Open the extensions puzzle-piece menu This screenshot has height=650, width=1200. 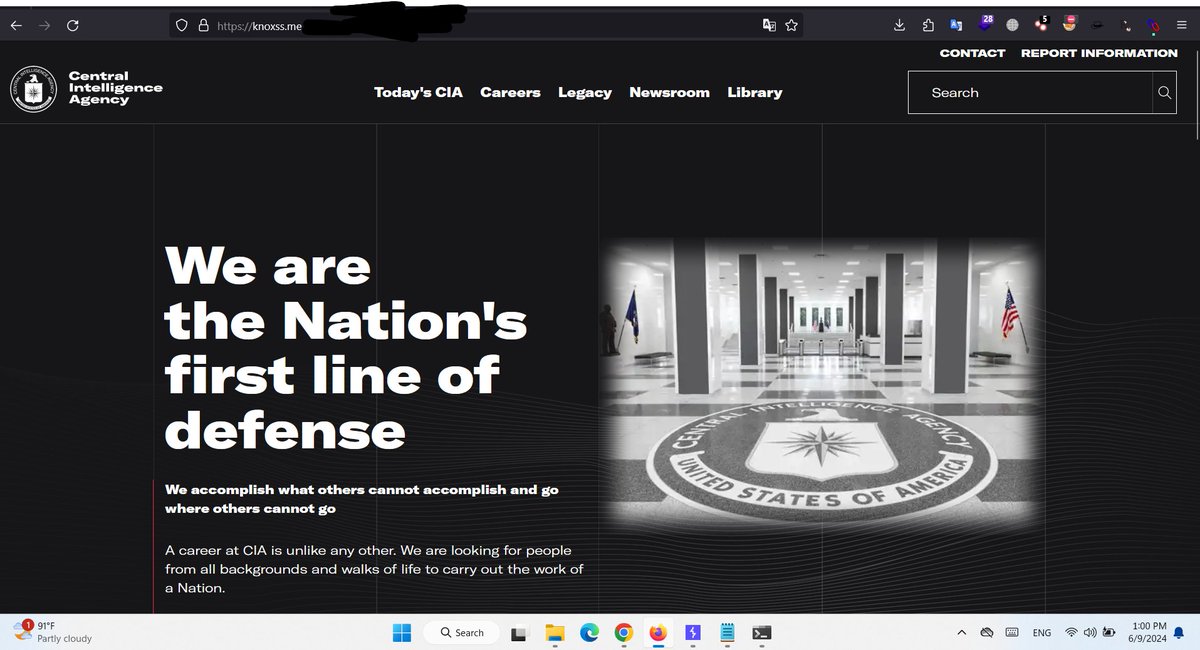(x=928, y=26)
